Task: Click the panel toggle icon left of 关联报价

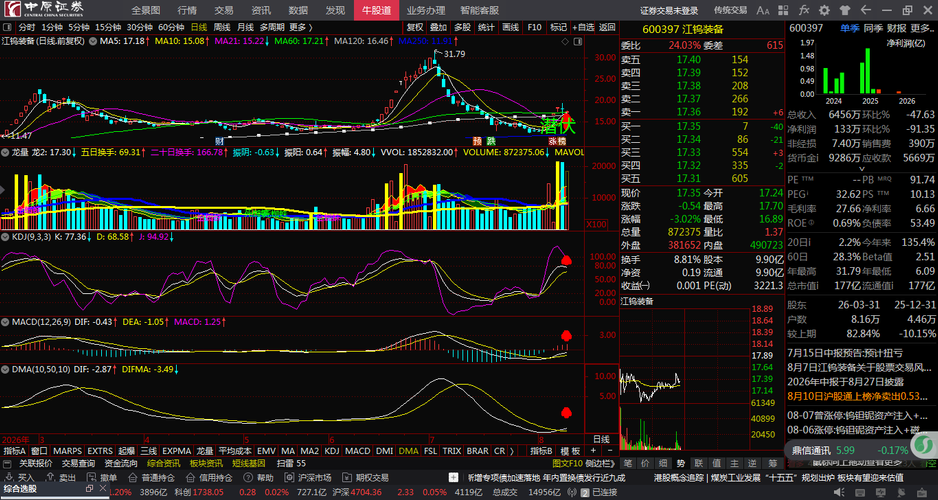Action: 7,464
